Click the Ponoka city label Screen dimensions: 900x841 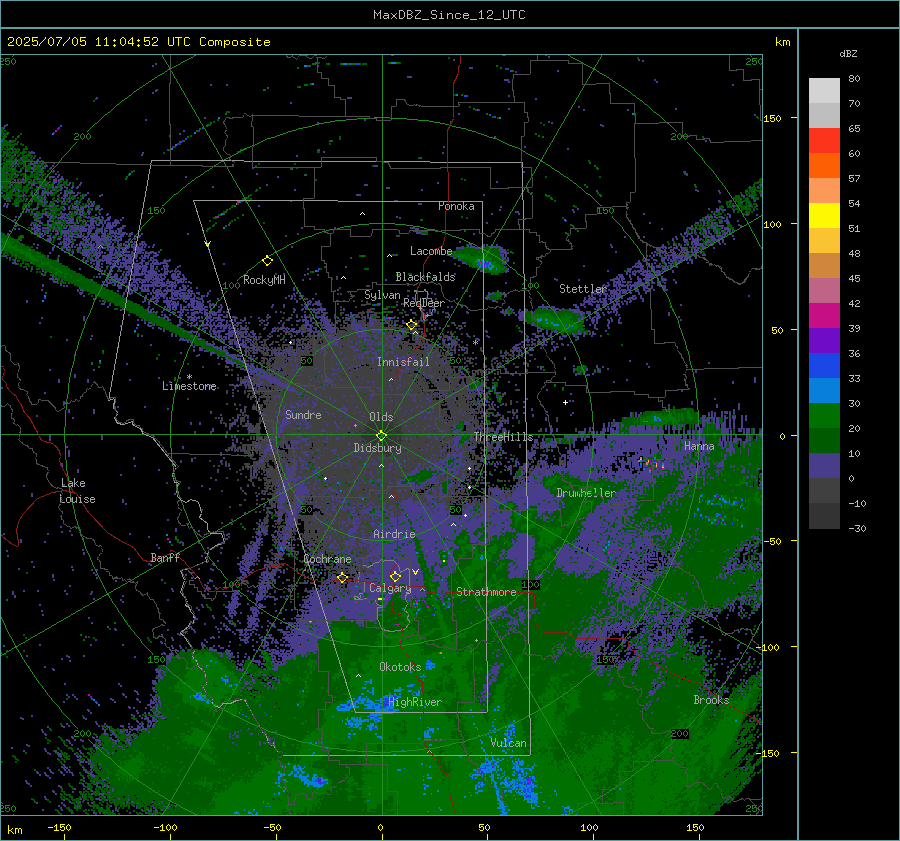pyautogui.click(x=456, y=206)
